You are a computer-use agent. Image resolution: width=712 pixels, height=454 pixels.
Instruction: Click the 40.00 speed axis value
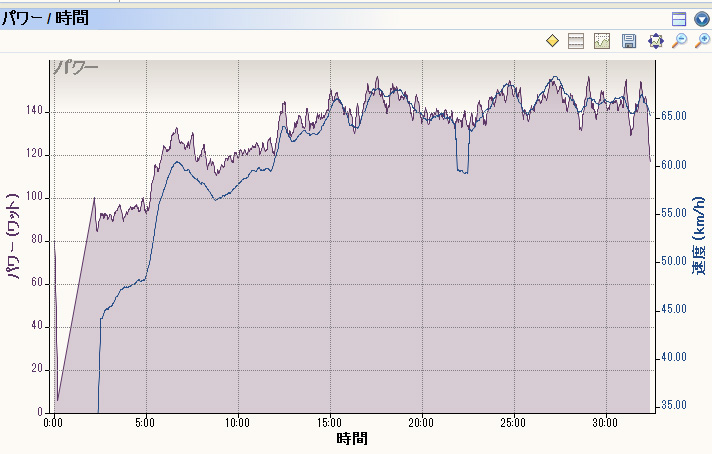673,357
